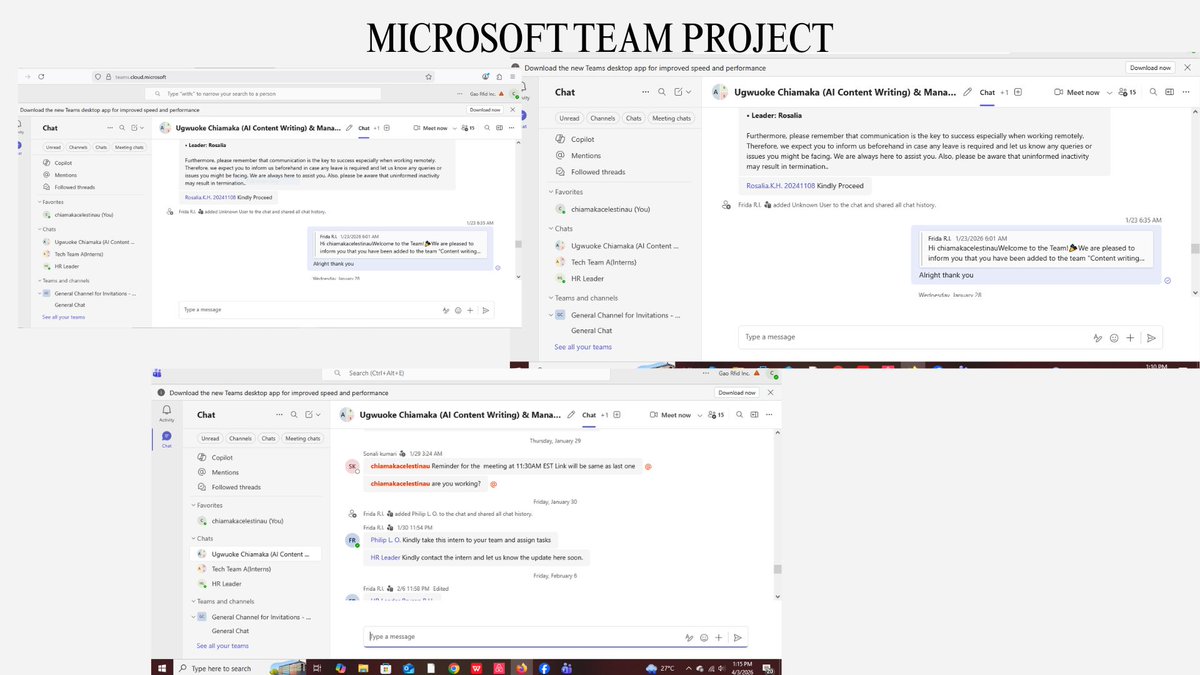Send the message with the paper plane icon
The image size is (1200, 675).
[738, 637]
